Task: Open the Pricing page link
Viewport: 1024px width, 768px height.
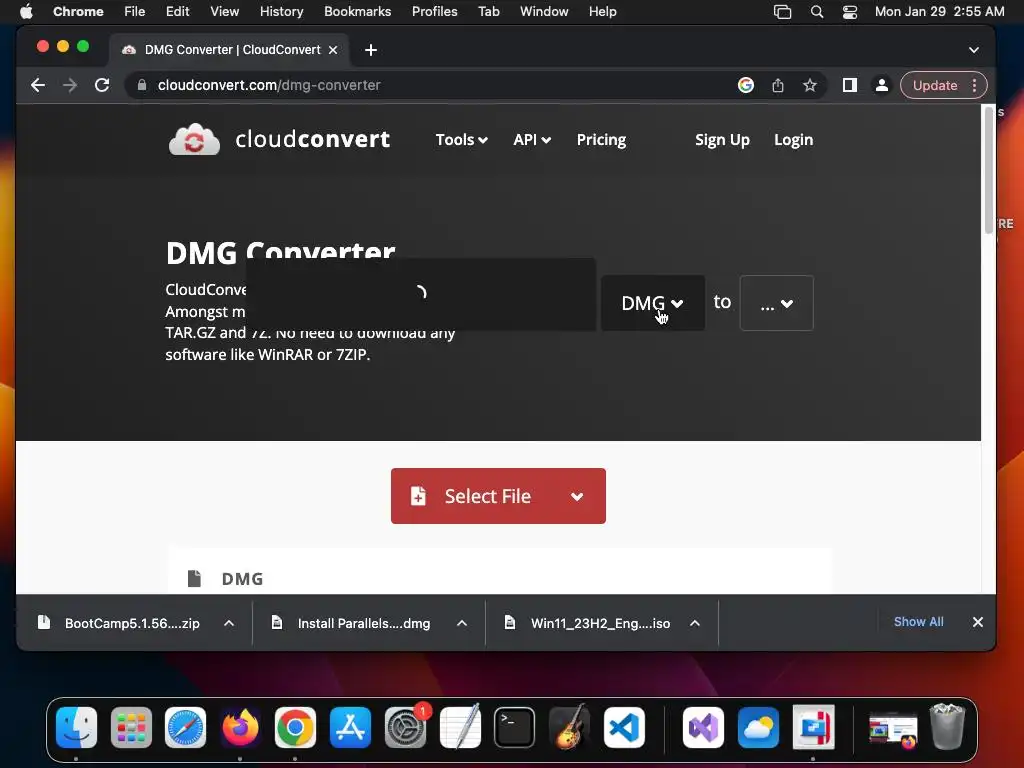Action: coord(601,140)
